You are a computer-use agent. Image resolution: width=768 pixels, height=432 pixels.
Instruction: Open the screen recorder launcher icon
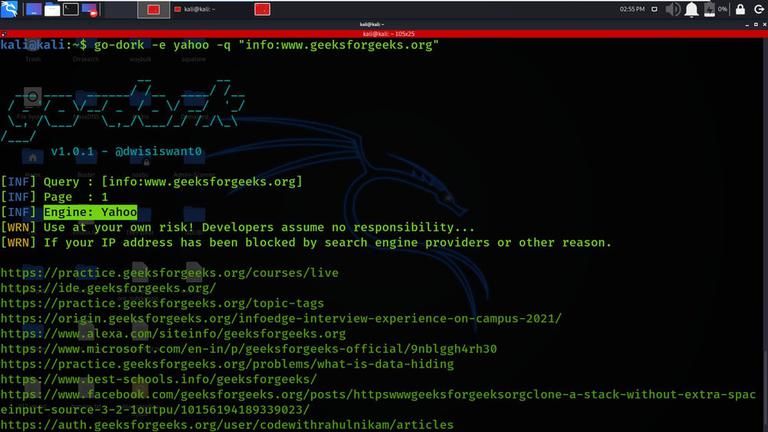pos(89,10)
